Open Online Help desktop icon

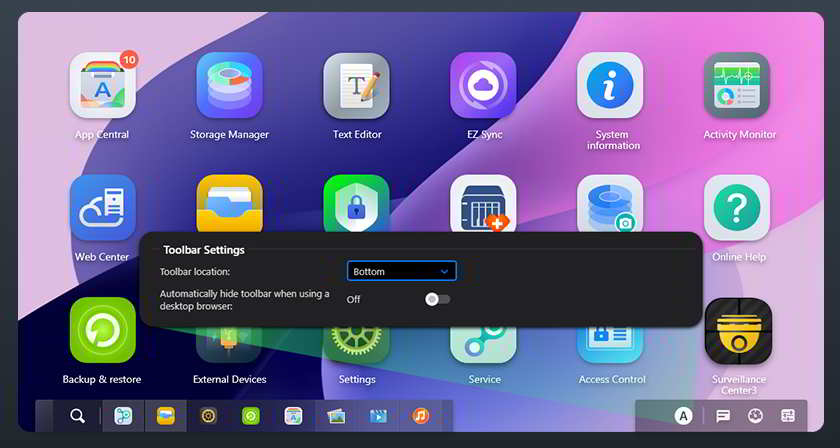pos(737,208)
